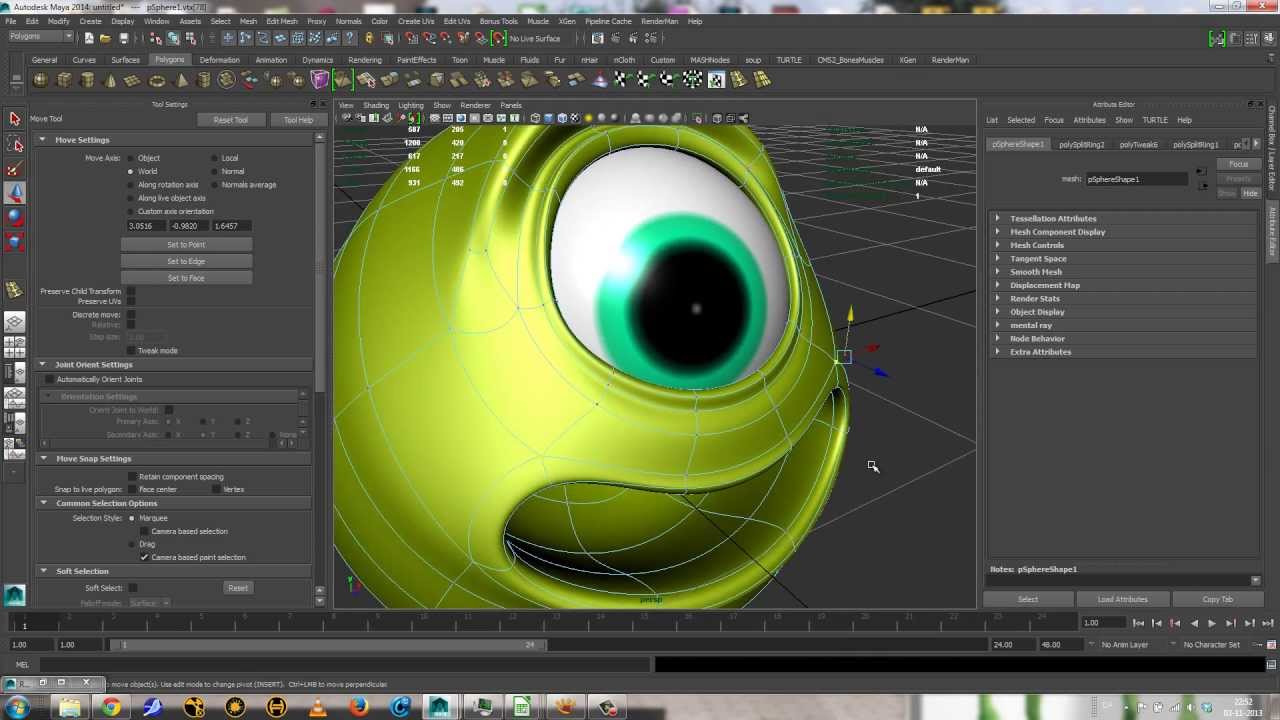This screenshot has width=1280, height=720.
Task: Select Local move axis radio button
Action: point(214,158)
